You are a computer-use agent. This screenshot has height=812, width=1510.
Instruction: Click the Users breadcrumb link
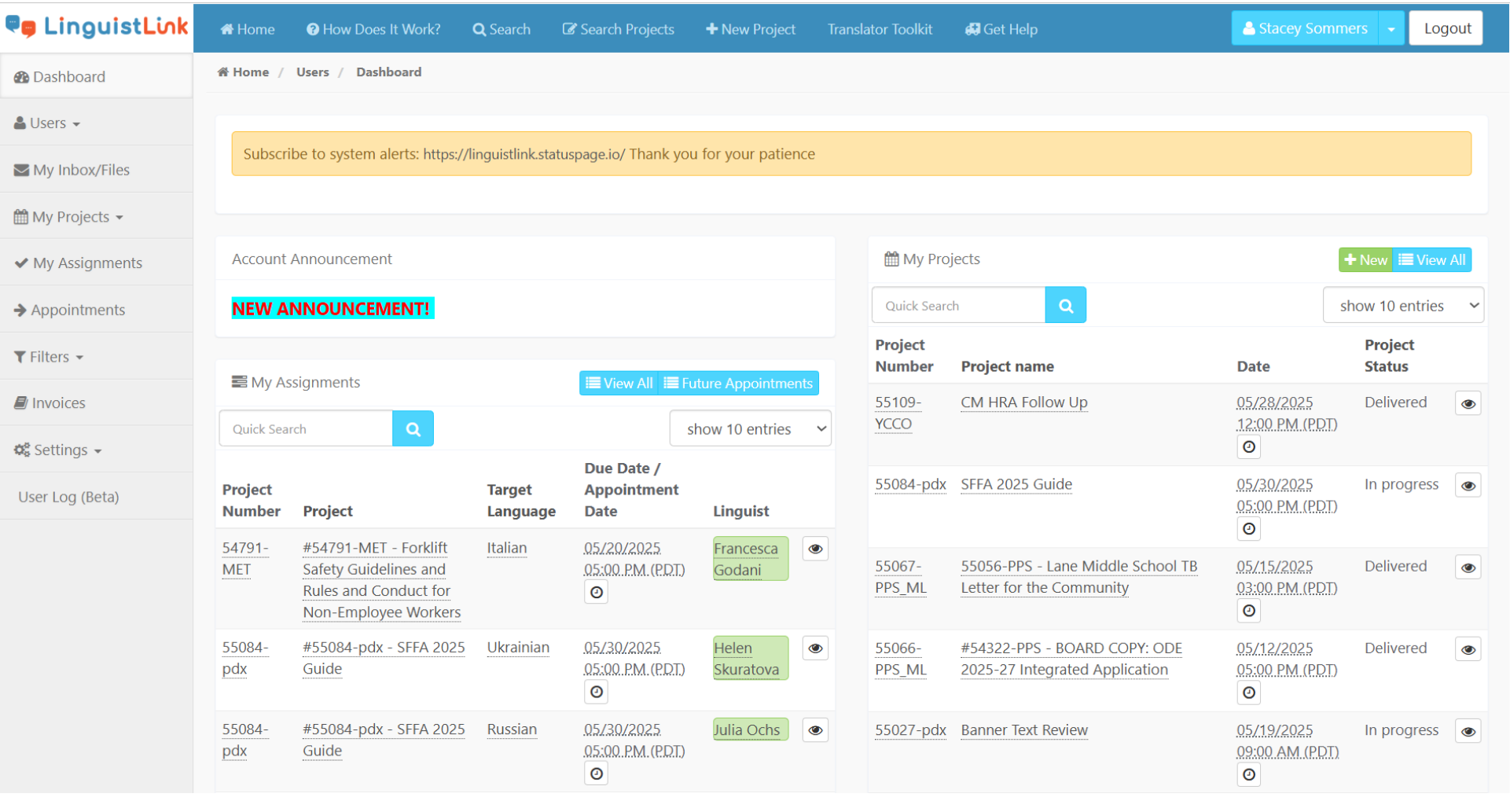(313, 72)
